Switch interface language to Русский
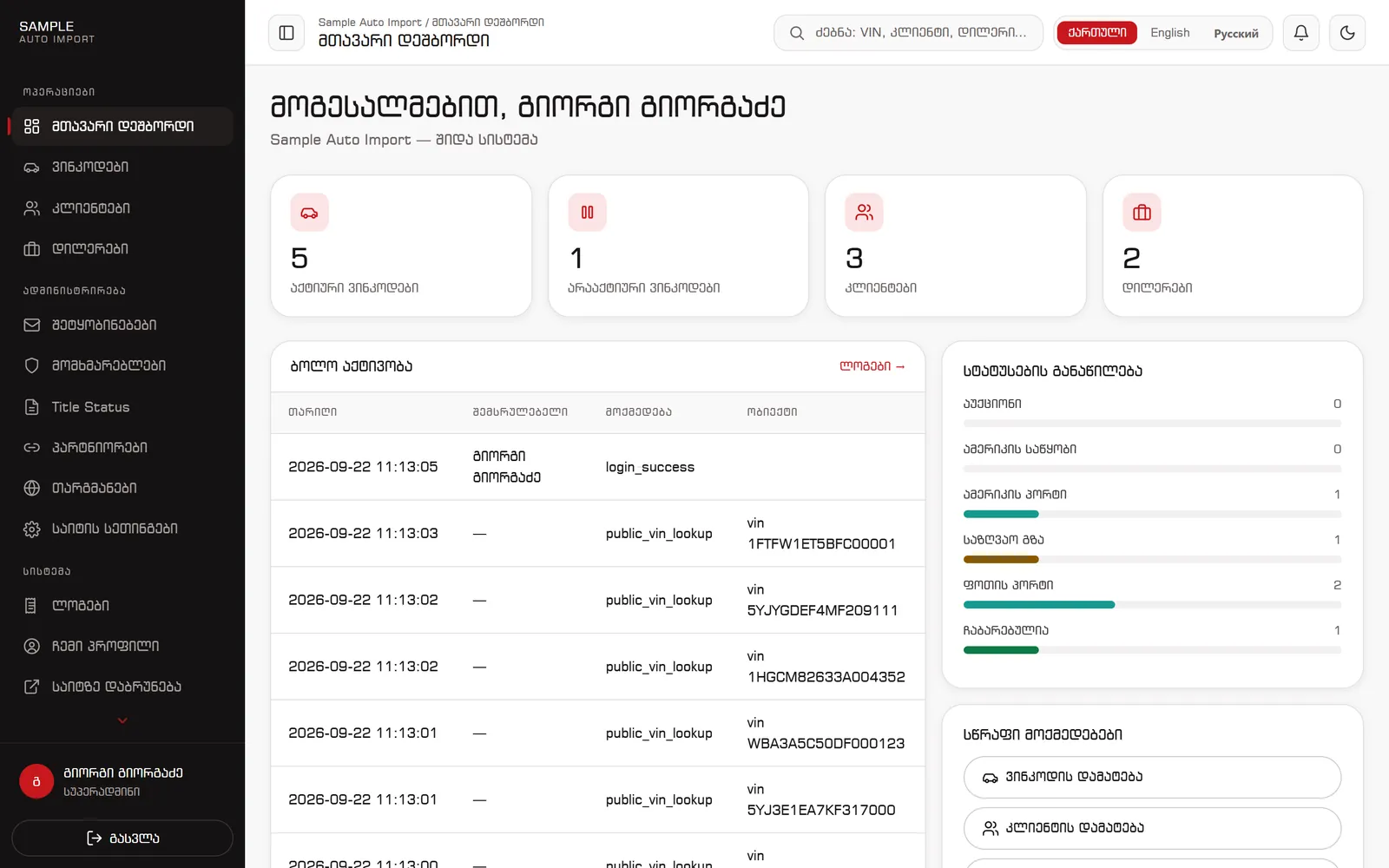The image size is (1389, 868). [x=1236, y=33]
